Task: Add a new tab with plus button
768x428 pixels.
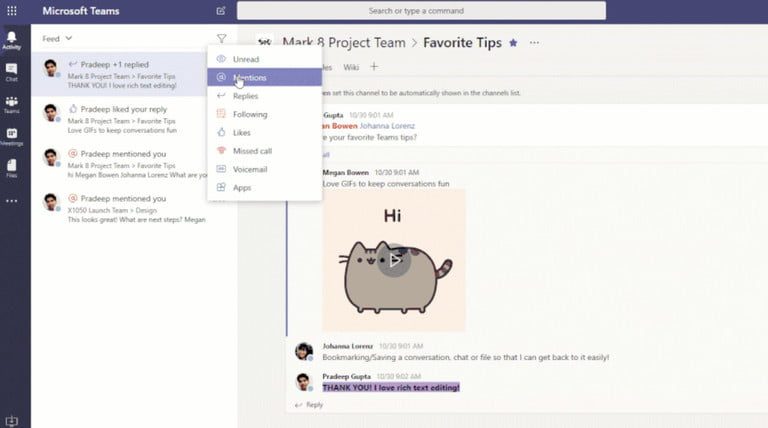Action: point(374,67)
